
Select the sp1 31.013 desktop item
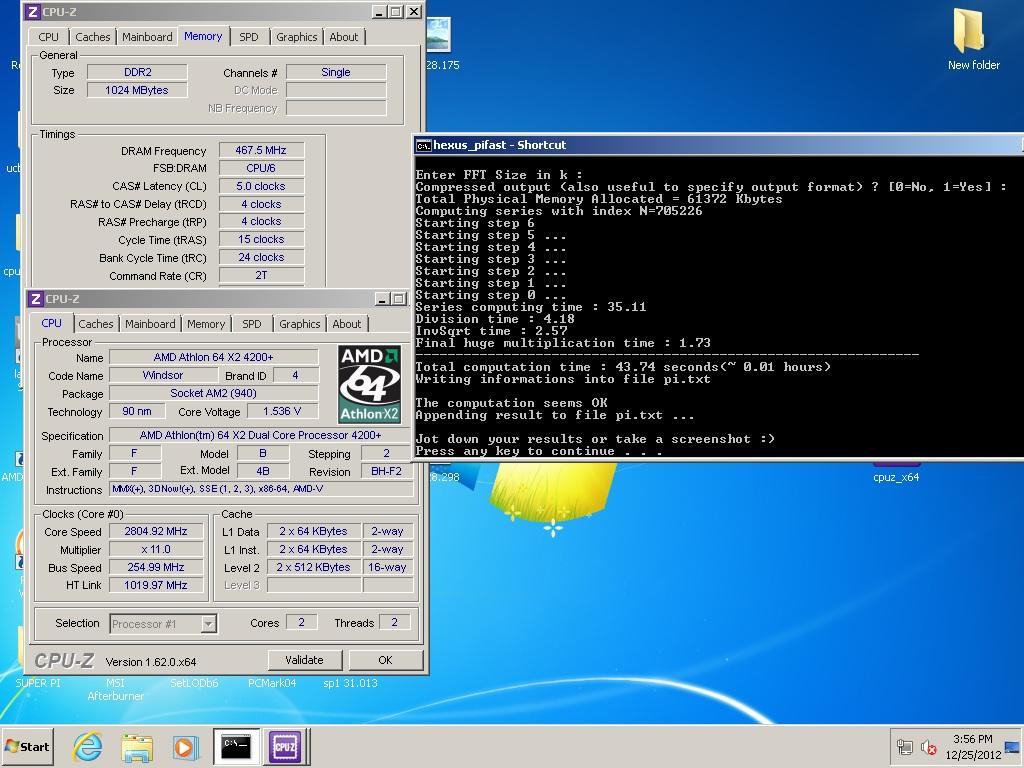tap(350, 683)
